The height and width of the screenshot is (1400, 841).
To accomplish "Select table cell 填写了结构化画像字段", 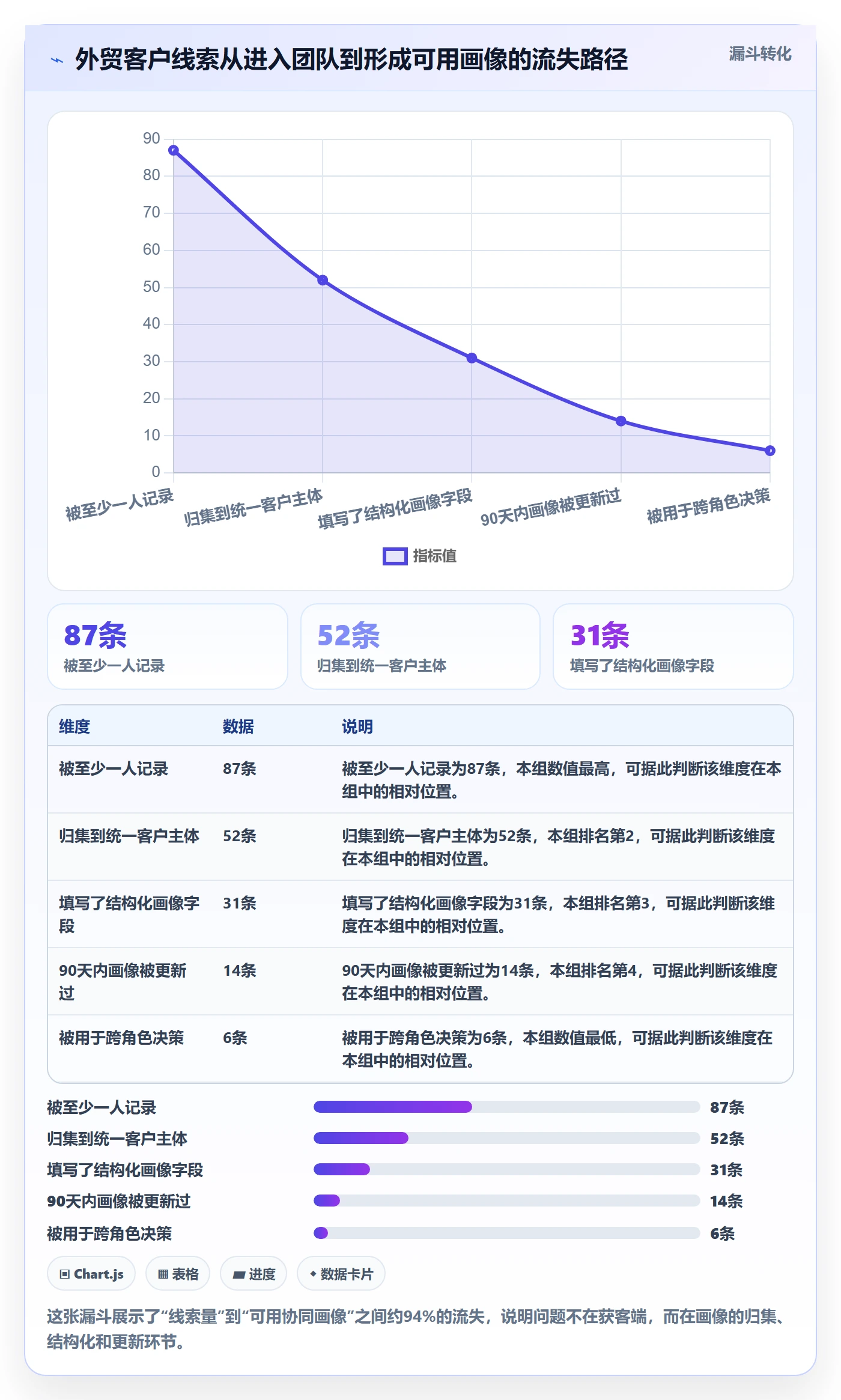I will tap(129, 915).
